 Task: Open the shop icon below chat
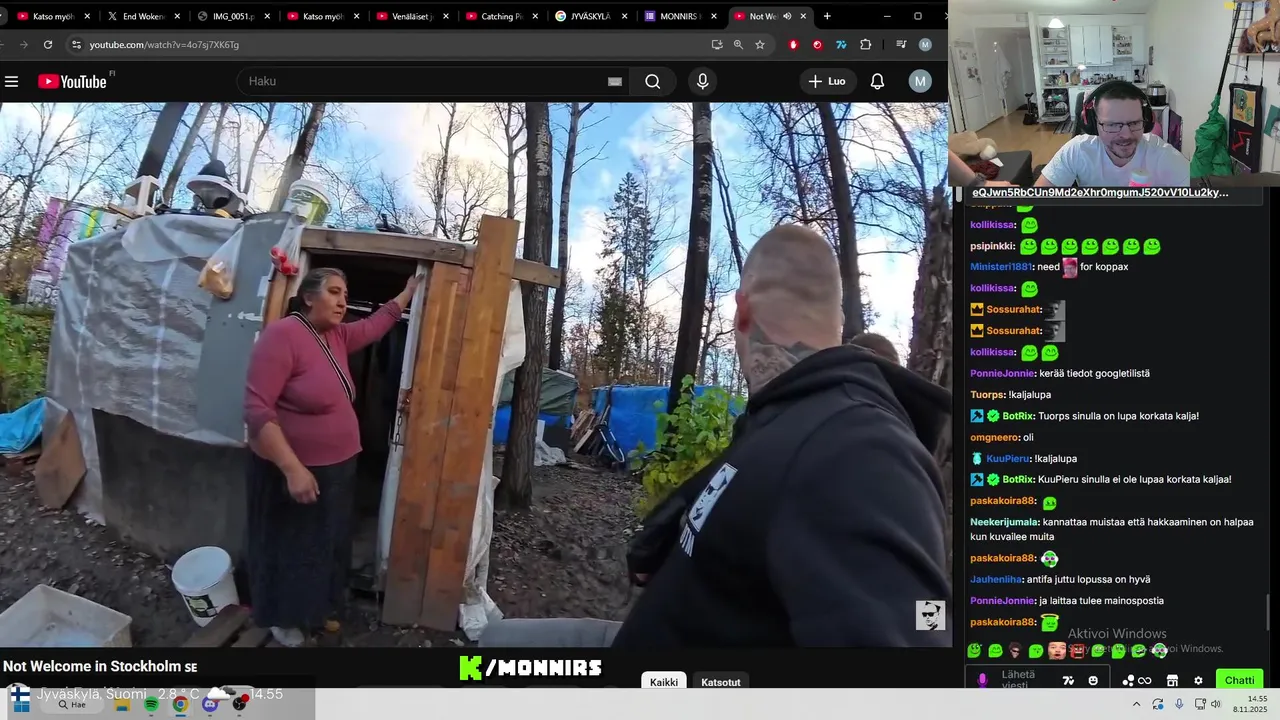click(1172, 680)
